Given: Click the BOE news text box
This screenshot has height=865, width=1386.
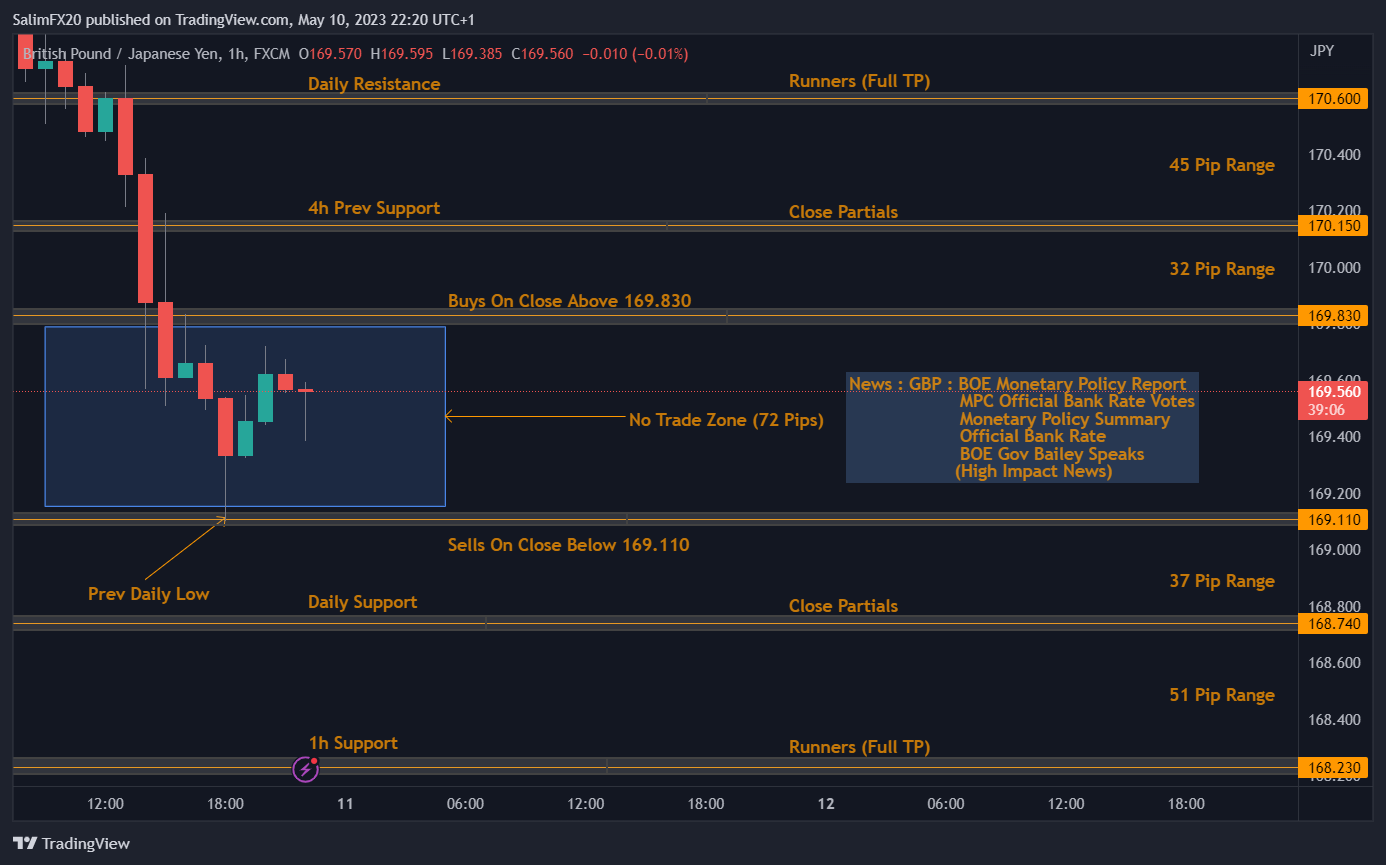Looking at the screenshot, I should click(x=1021, y=428).
